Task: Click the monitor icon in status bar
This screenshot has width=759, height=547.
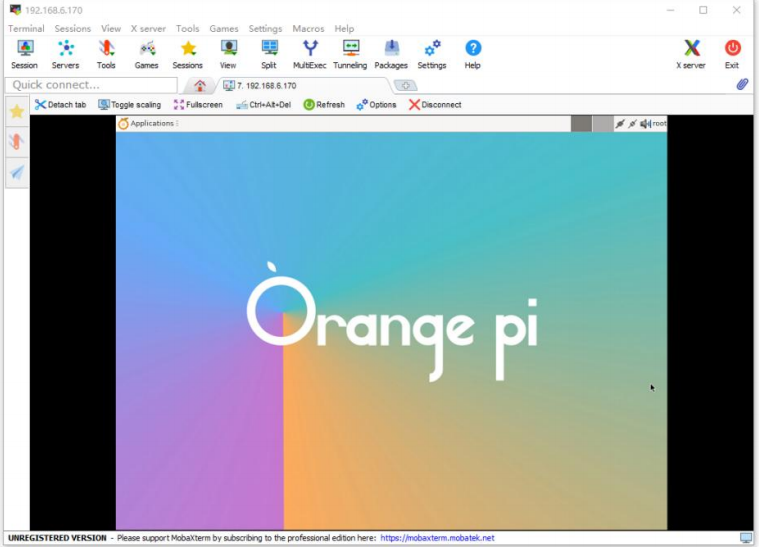Action: (746, 538)
